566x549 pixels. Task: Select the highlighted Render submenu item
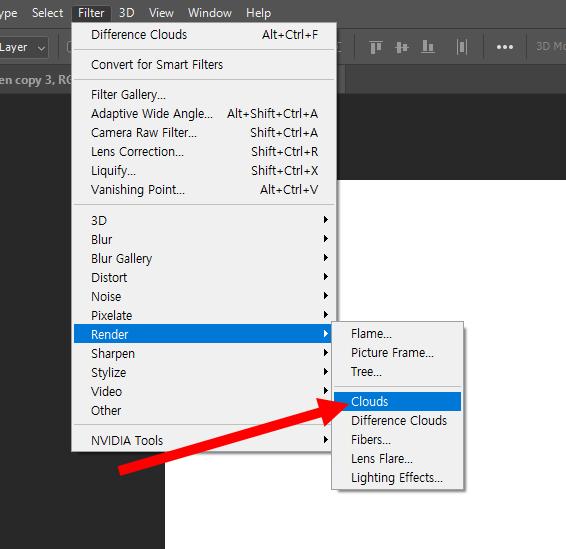coord(203,334)
